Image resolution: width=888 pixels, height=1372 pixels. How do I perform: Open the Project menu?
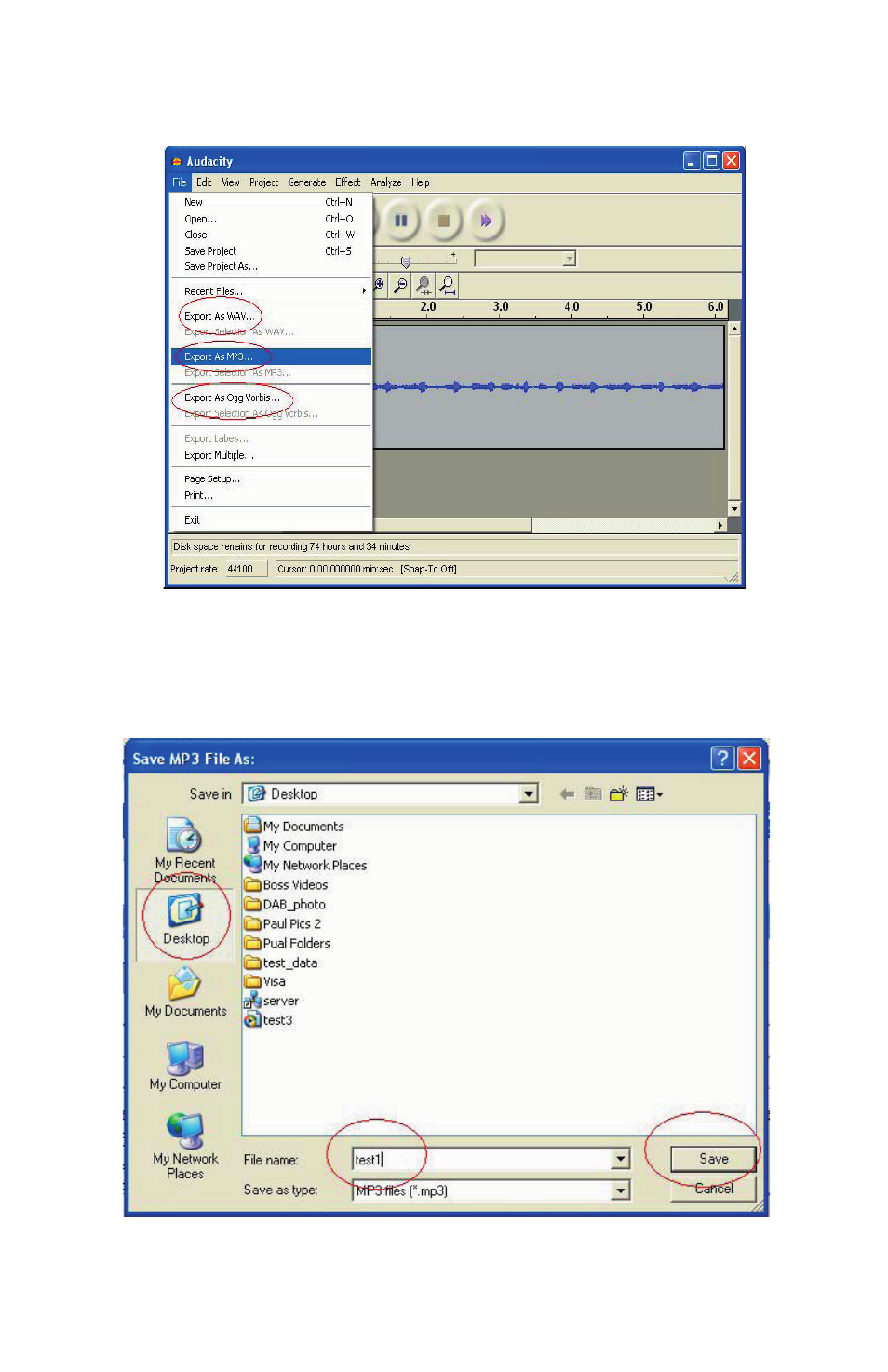coord(263,182)
